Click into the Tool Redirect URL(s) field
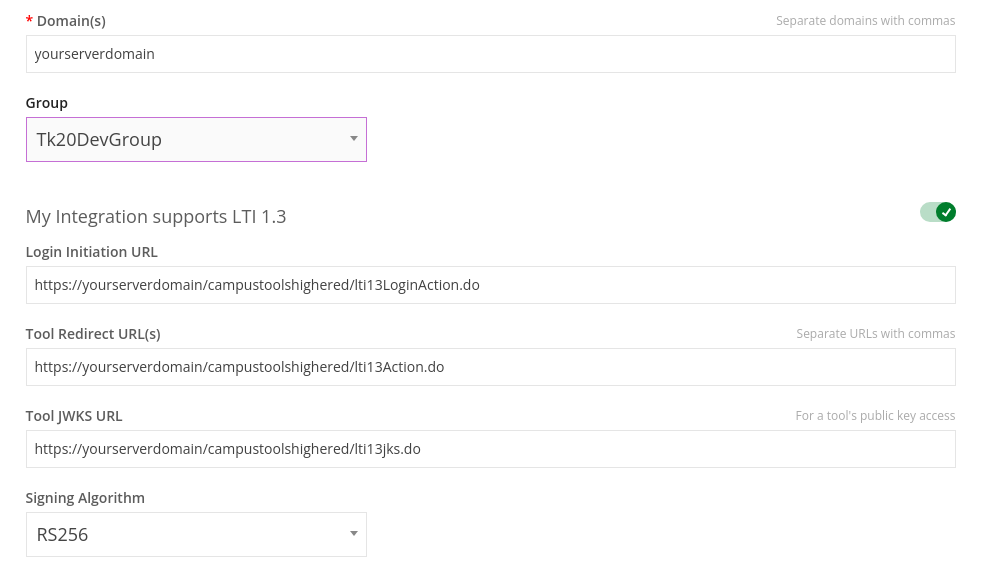The image size is (994, 567). pyautogui.click(x=491, y=367)
